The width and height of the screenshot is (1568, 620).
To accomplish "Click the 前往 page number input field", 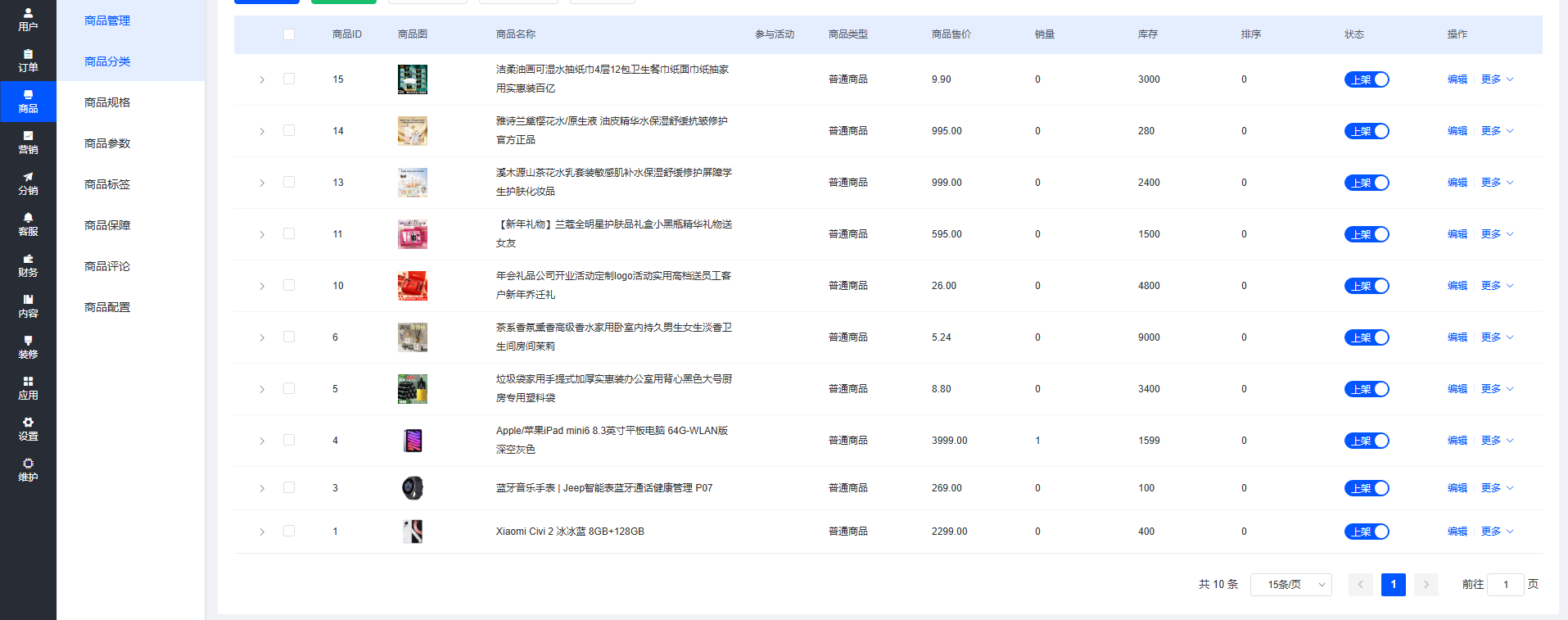I will 1505,585.
